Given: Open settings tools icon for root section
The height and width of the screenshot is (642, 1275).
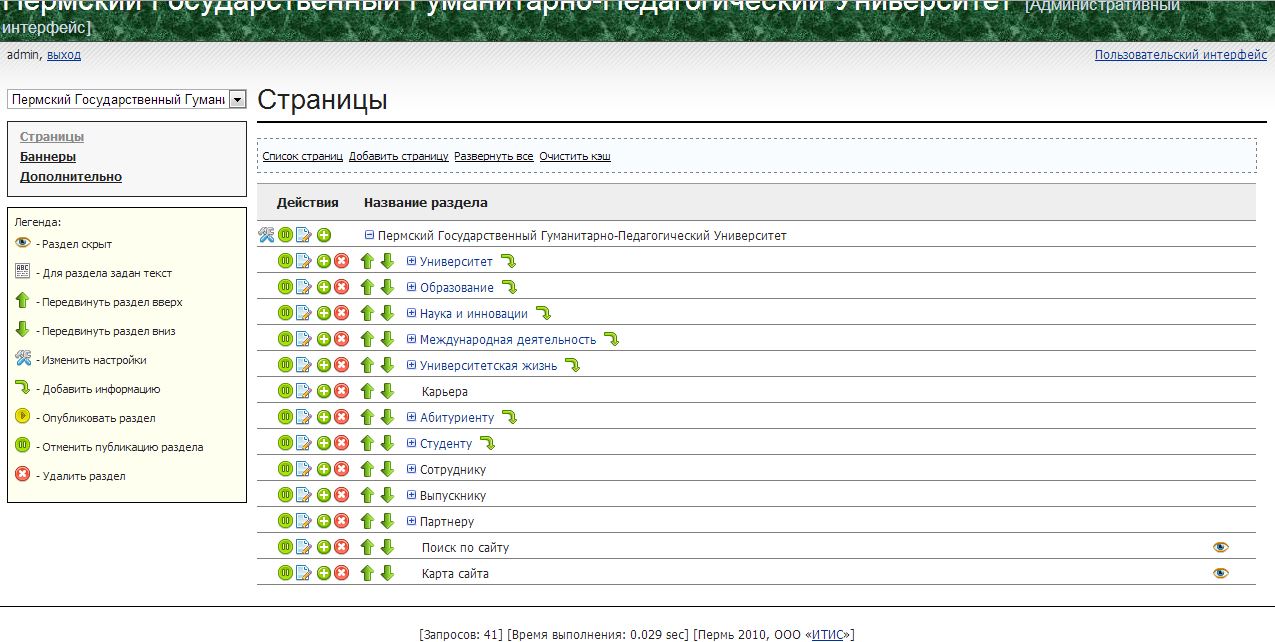Looking at the screenshot, I should coord(266,235).
